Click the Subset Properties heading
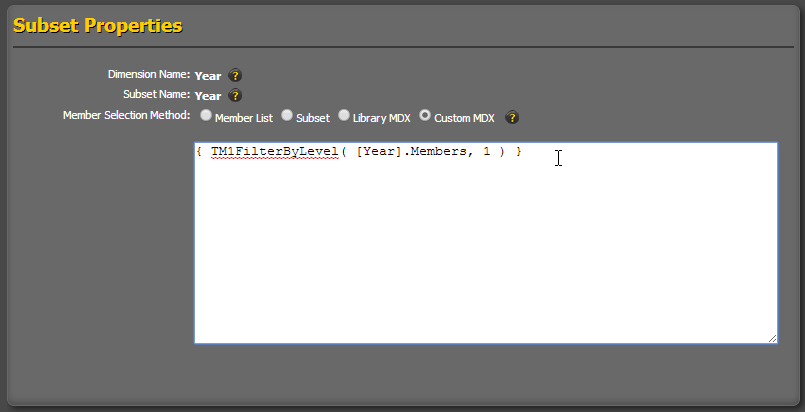This screenshot has height=412, width=805. tap(98, 25)
